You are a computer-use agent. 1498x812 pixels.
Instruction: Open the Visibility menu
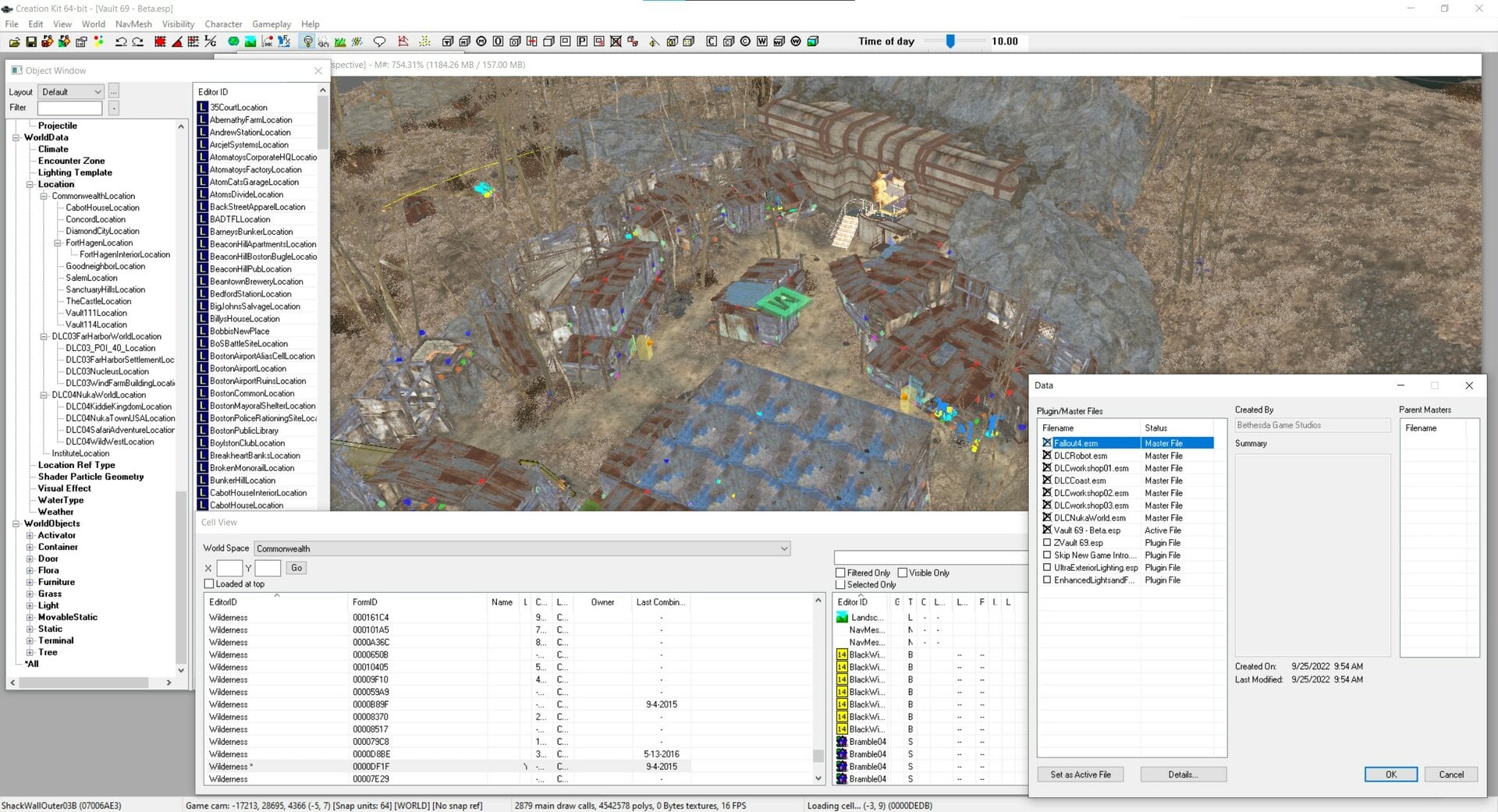[178, 24]
